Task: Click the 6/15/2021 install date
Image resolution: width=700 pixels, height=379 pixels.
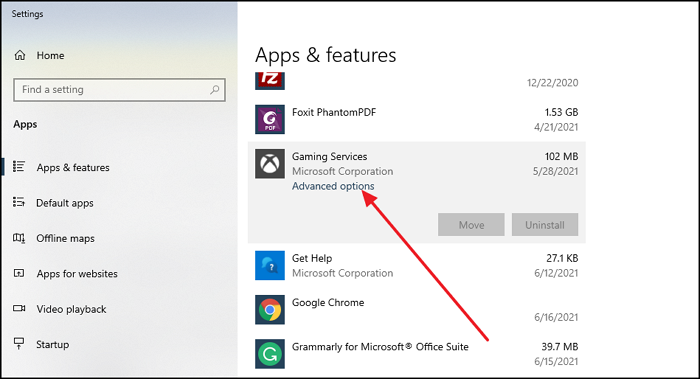Action: [556, 361]
